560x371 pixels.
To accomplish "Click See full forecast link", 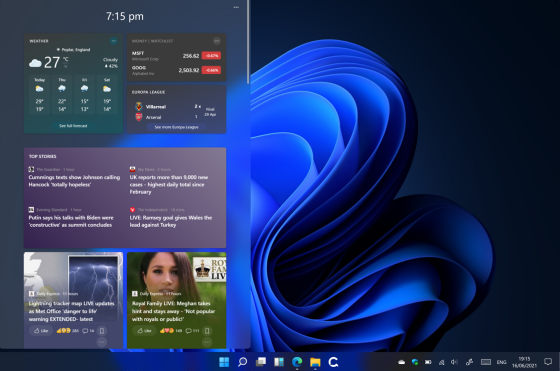I will click(x=73, y=126).
